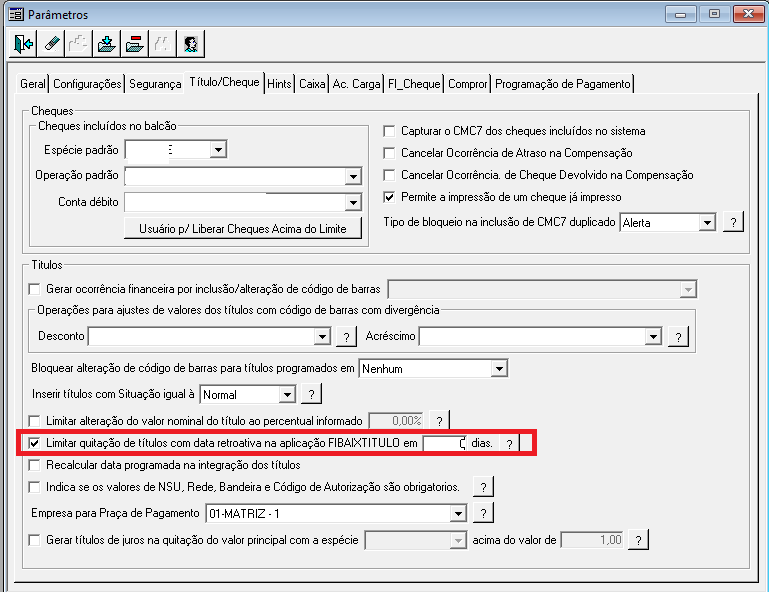Open the Operação padrão dropdown

tap(353, 176)
